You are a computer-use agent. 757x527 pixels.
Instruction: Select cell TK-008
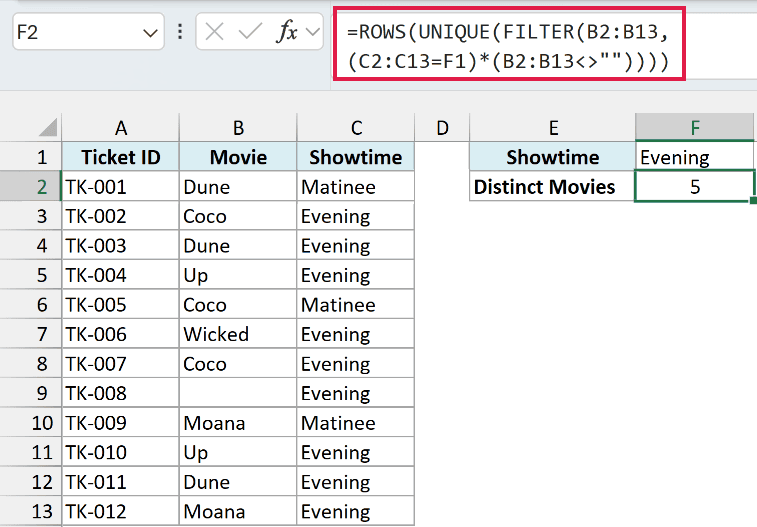point(121,393)
